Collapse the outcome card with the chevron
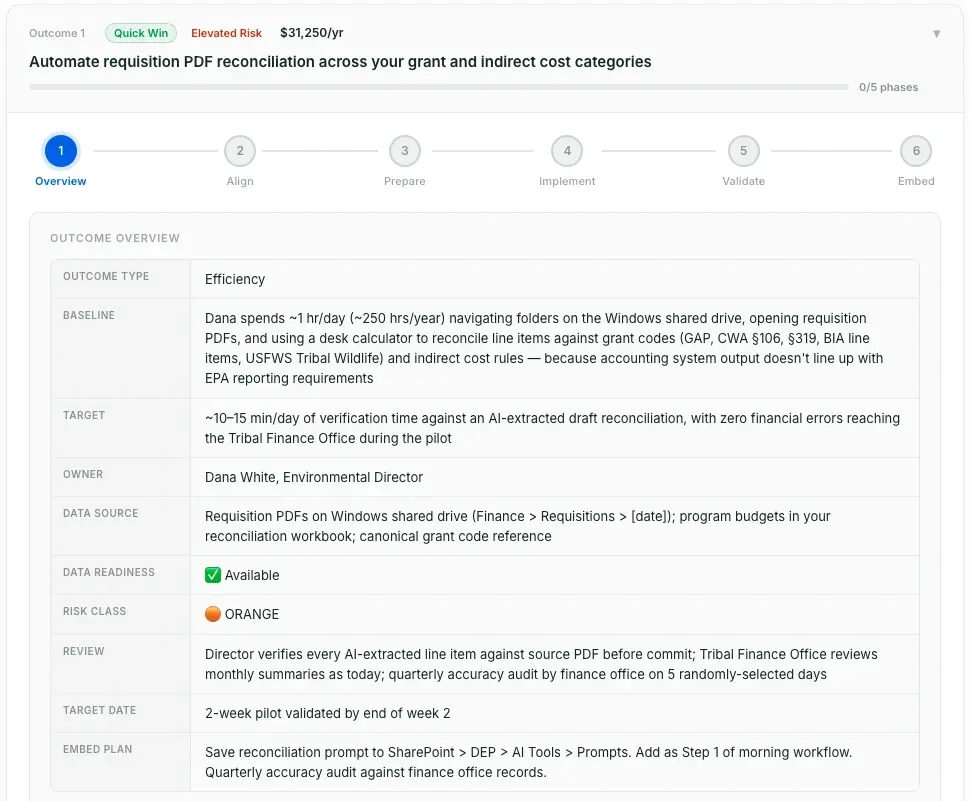Screen dimensions: 970x801 click(937, 32)
